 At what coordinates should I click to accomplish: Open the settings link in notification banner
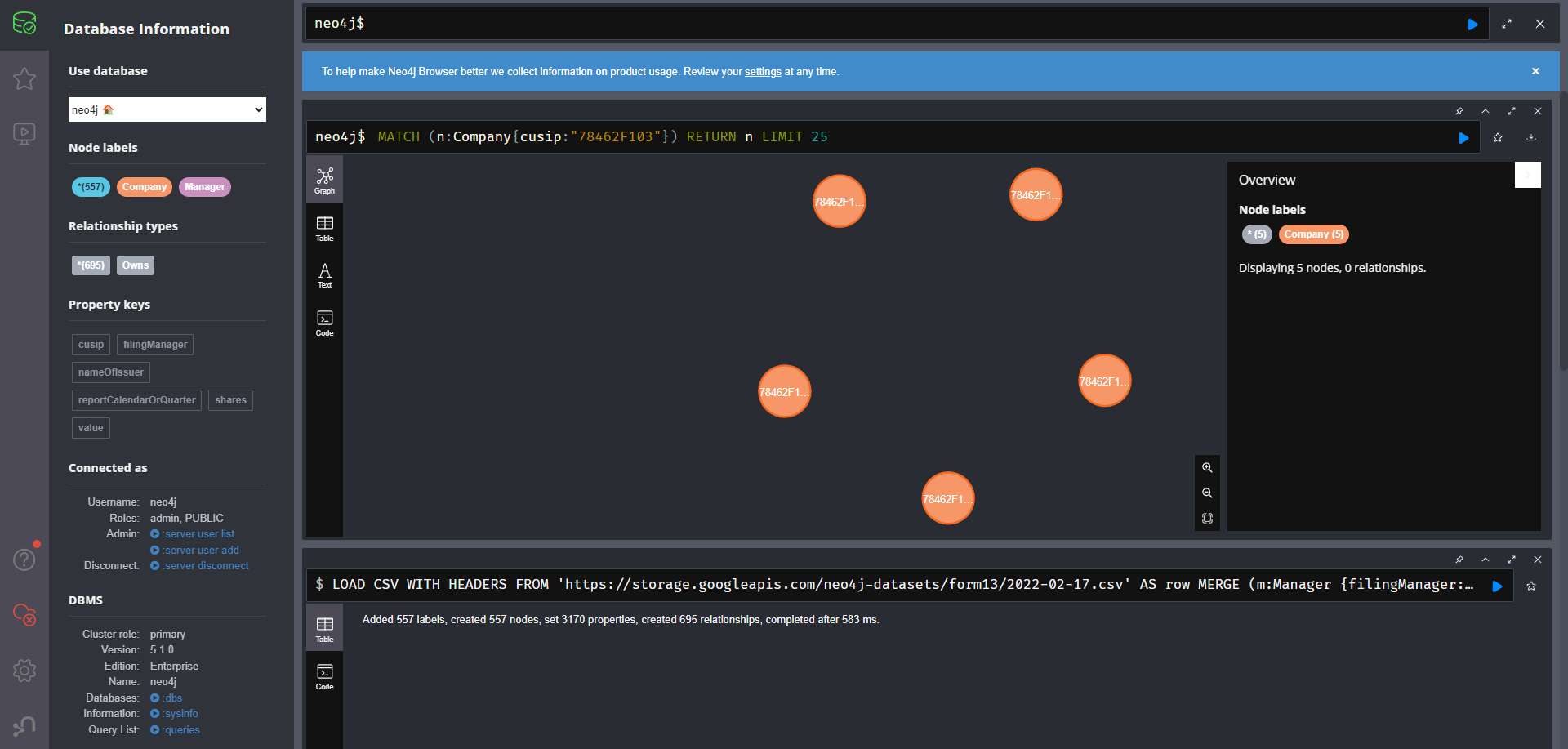click(x=763, y=72)
